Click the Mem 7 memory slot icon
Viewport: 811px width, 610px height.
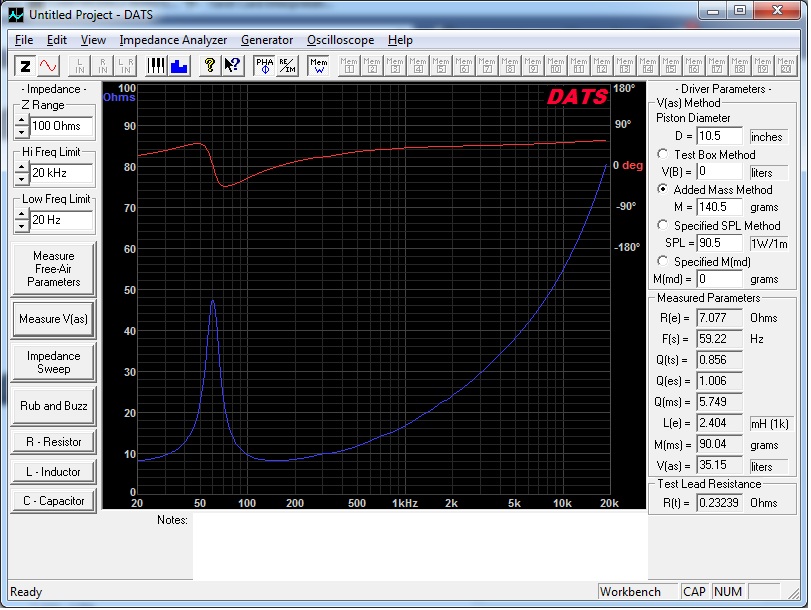[x=487, y=66]
